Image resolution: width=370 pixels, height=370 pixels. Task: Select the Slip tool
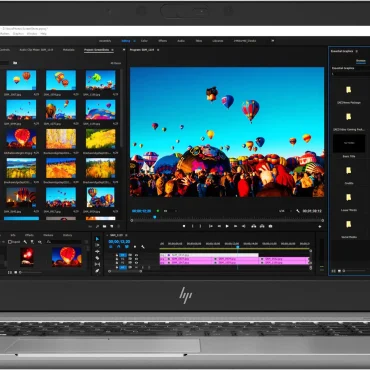tap(97, 264)
